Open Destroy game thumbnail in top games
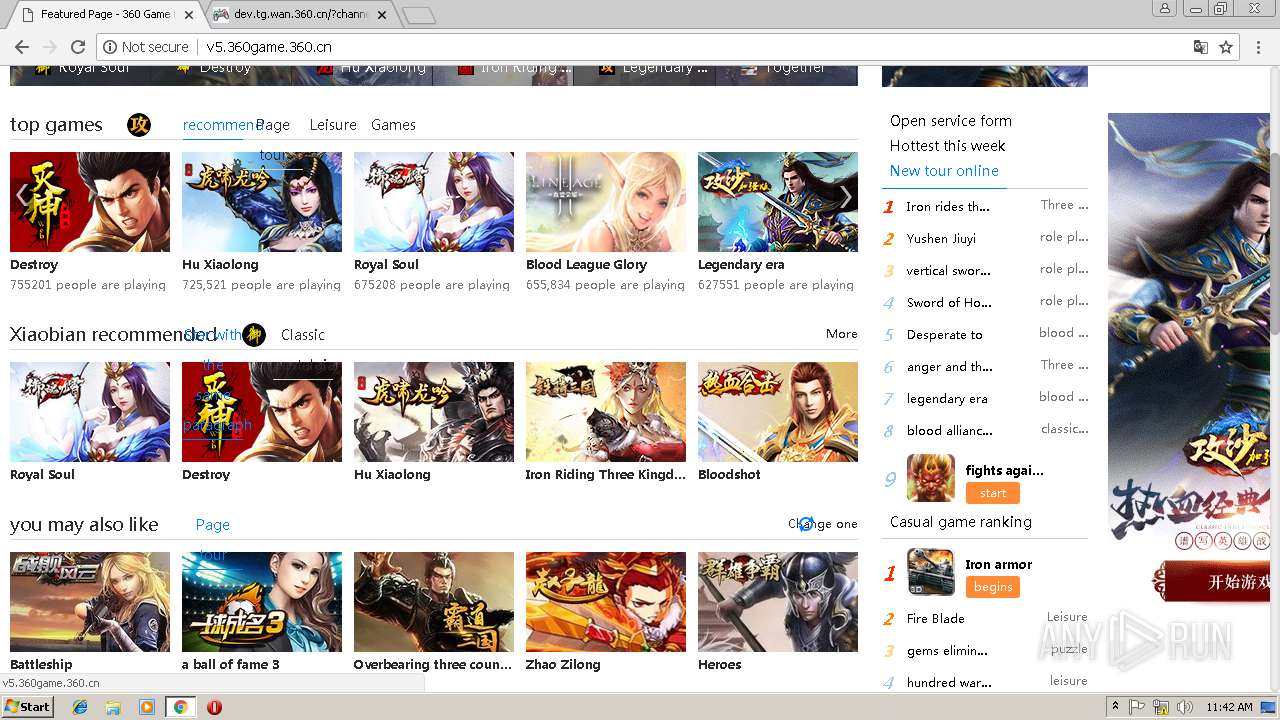 tap(90, 202)
